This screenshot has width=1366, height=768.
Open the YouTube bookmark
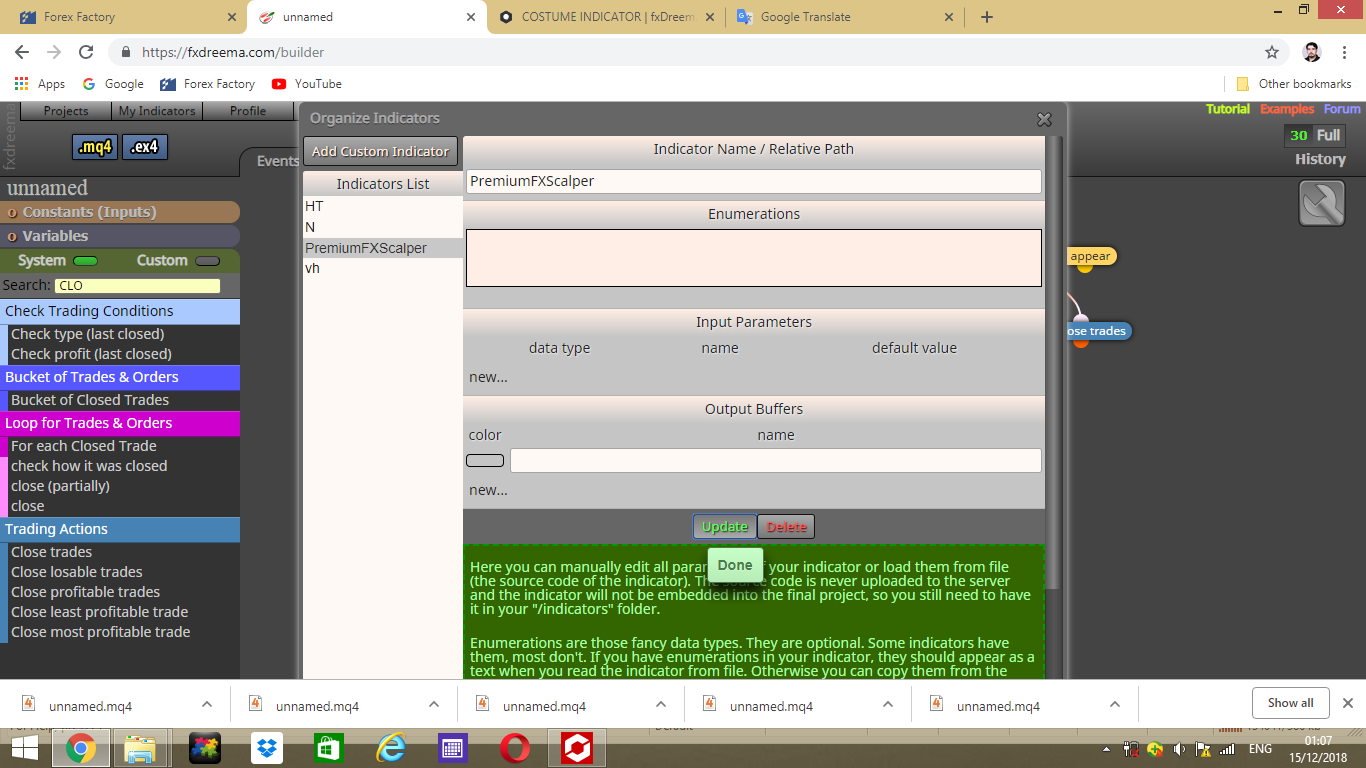click(x=307, y=84)
